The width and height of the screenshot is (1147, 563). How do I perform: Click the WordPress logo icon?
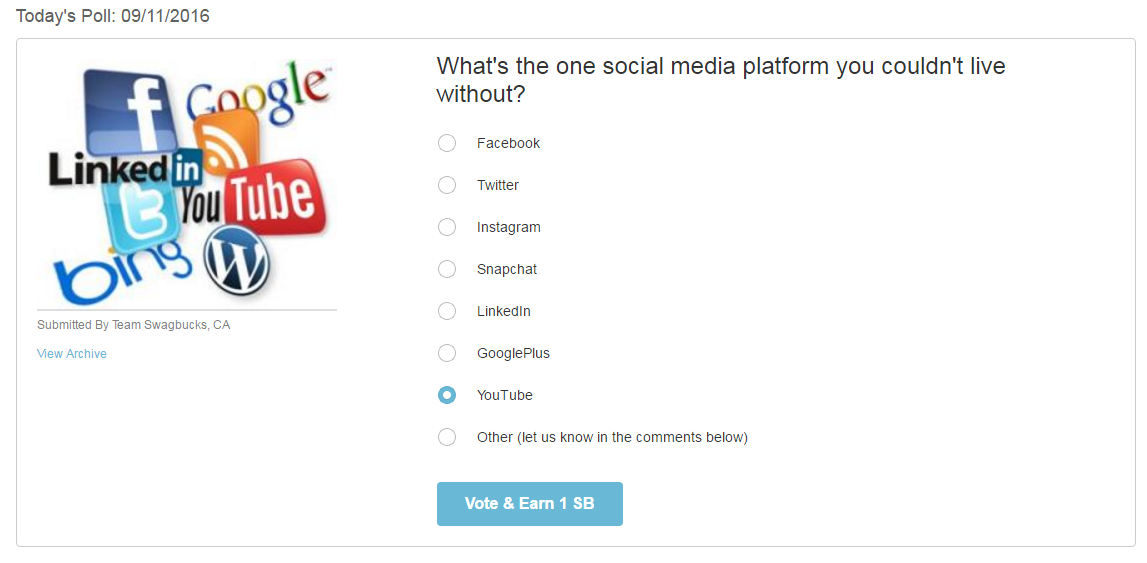(x=236, y=258)
